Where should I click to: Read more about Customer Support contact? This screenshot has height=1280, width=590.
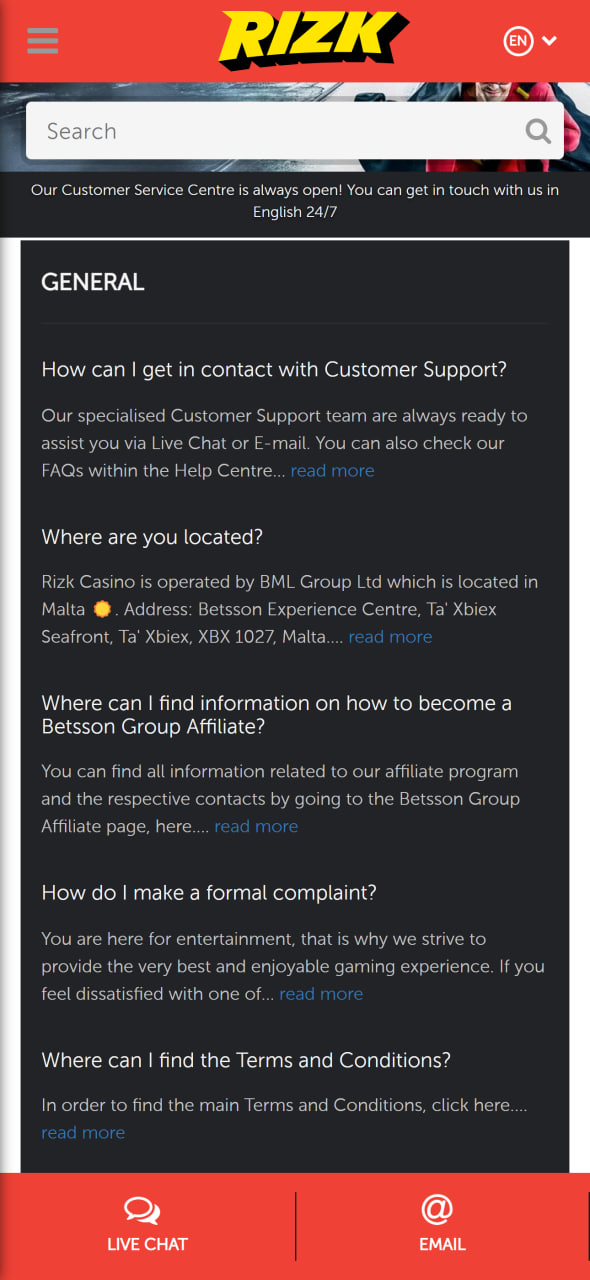click(332, 470)
